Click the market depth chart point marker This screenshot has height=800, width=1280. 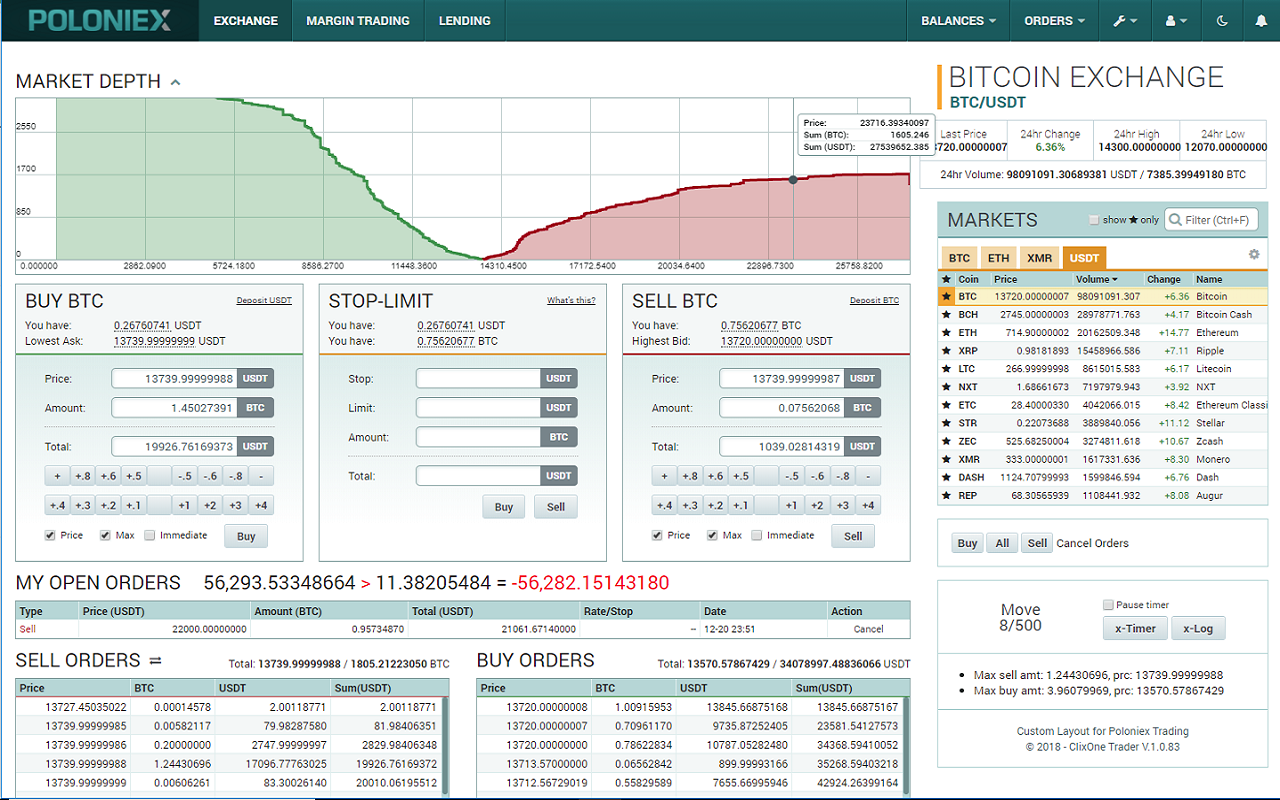(793, 180)
